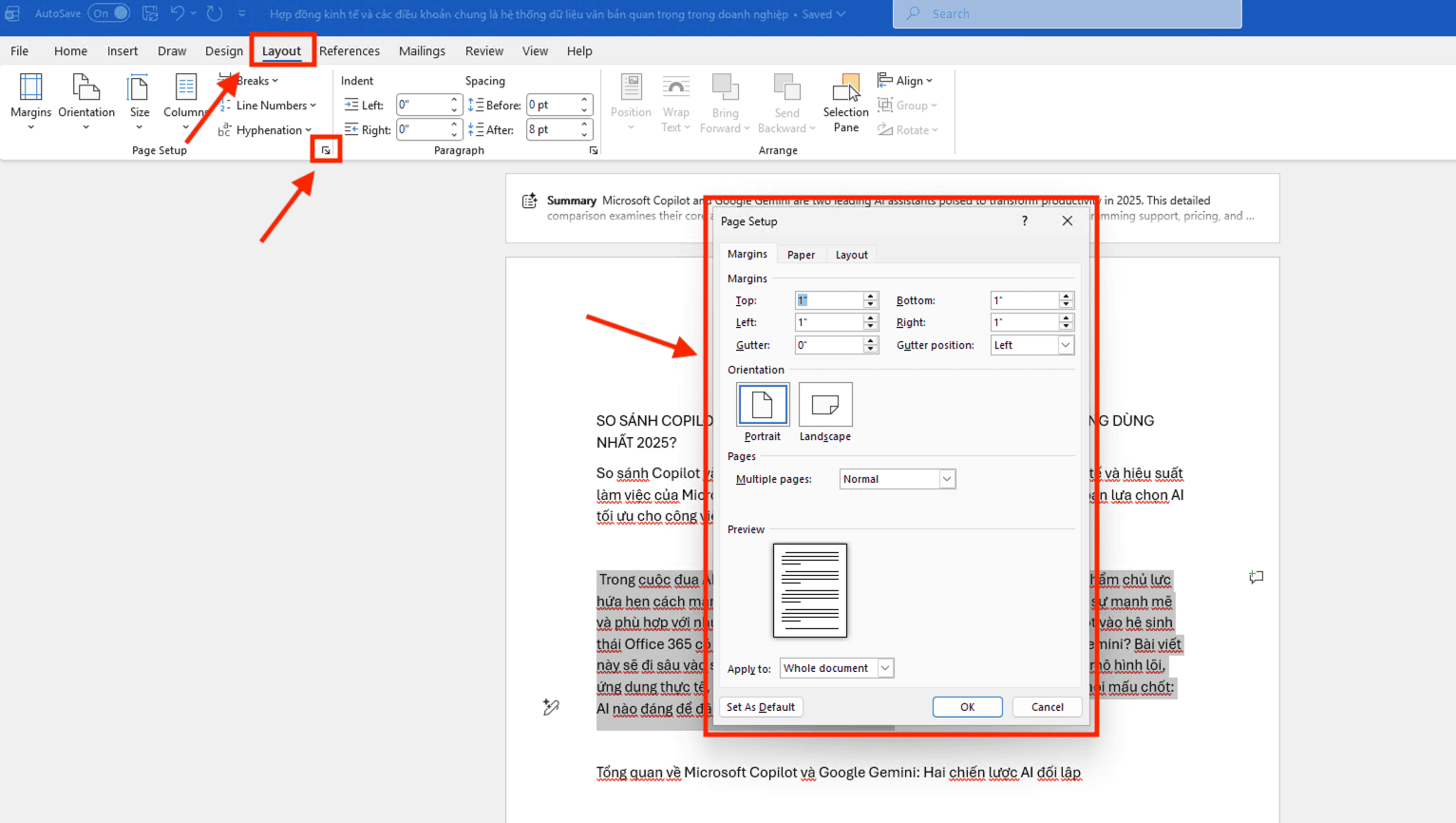Switch to the References ribbon tab
Viewport: 1456px width, 823px height.
(350, 51)
